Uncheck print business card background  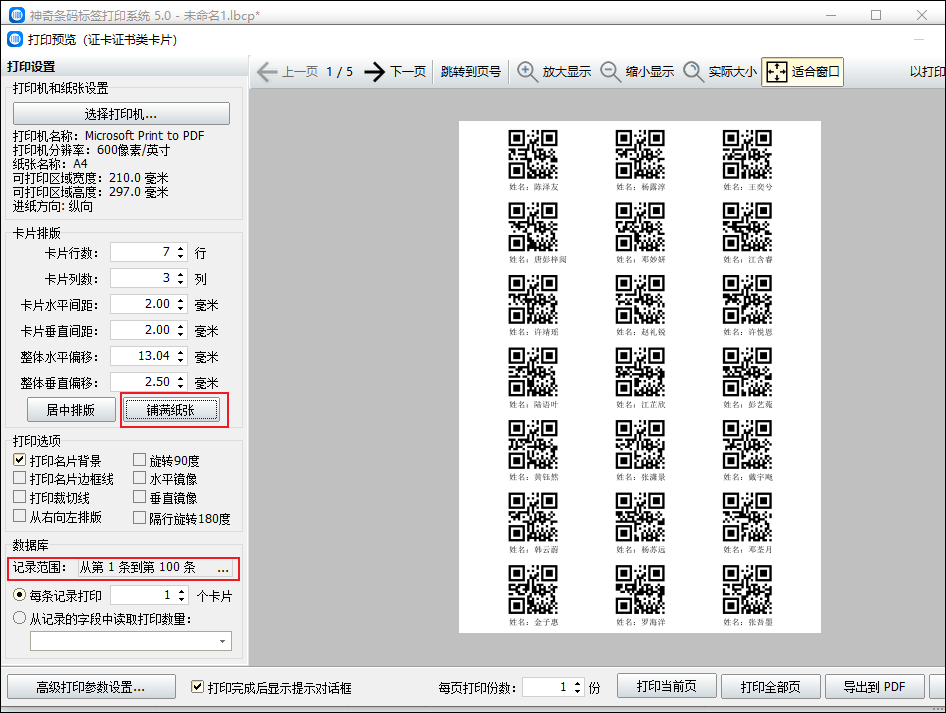pos(19,460)
